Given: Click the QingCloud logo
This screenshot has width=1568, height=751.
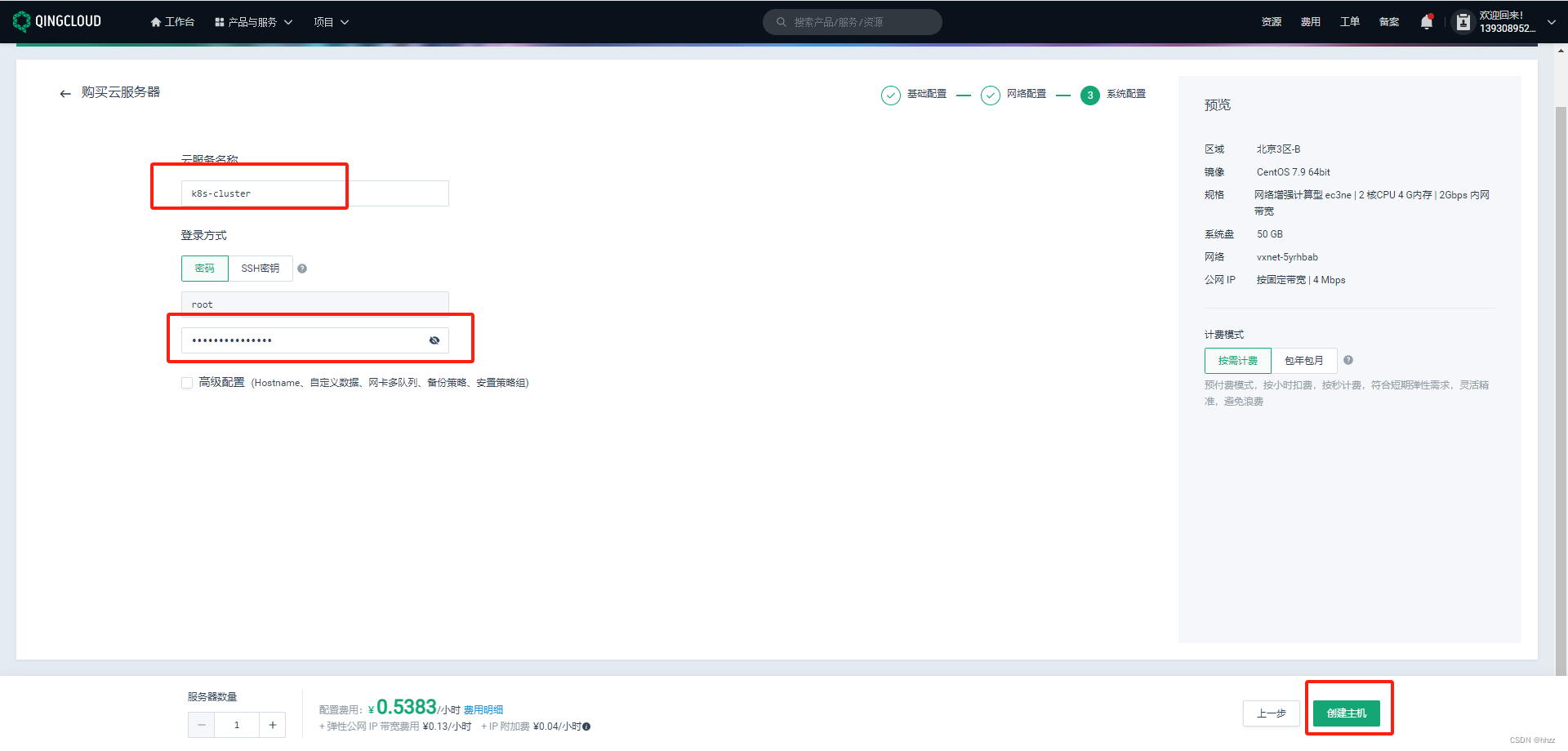Looking at the screenshot, I should (57, 21).
